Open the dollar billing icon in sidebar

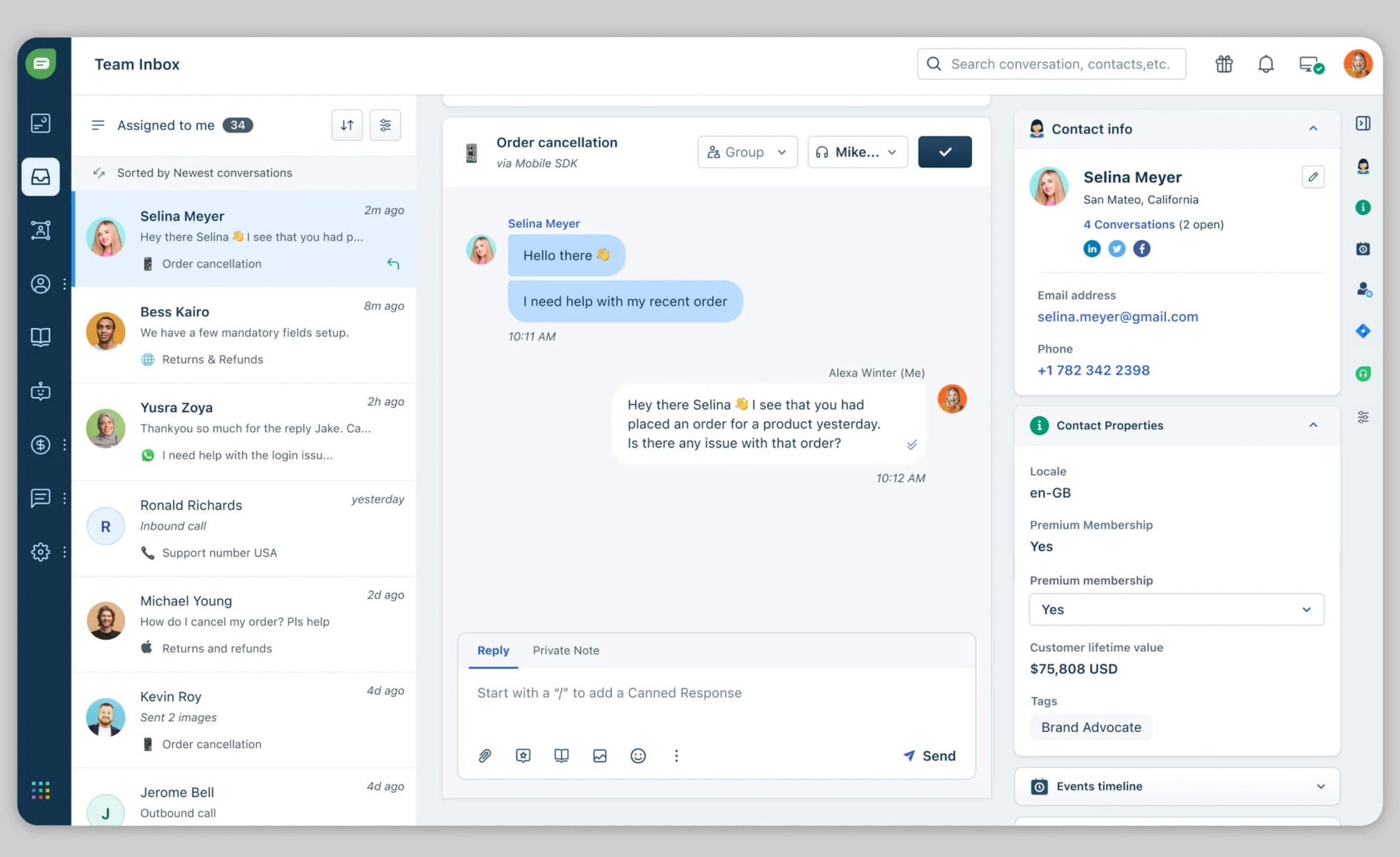pos(41,444)
